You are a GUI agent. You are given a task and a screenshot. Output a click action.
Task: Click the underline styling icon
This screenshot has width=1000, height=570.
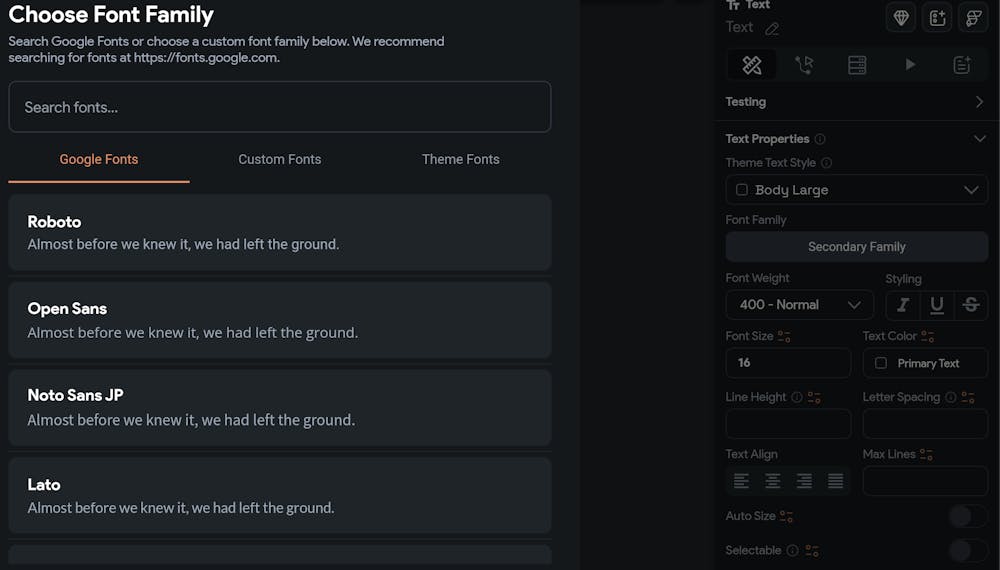937,305
